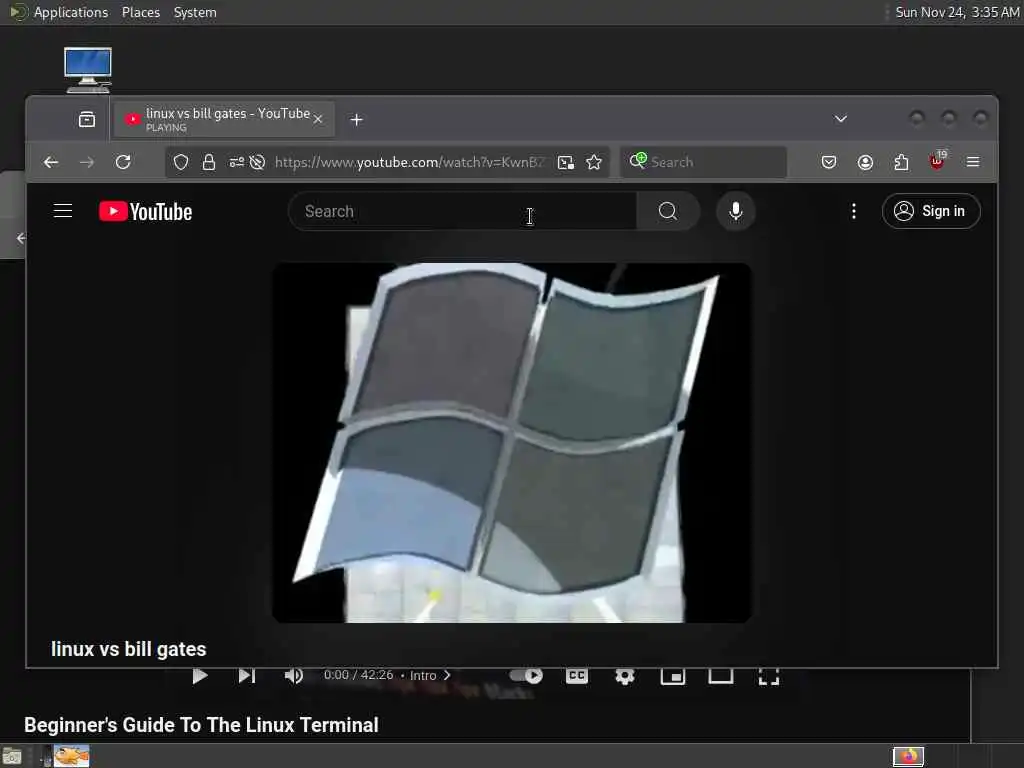
Task: Enter fullscreen video mode
Action: click(x=769, y=676)
